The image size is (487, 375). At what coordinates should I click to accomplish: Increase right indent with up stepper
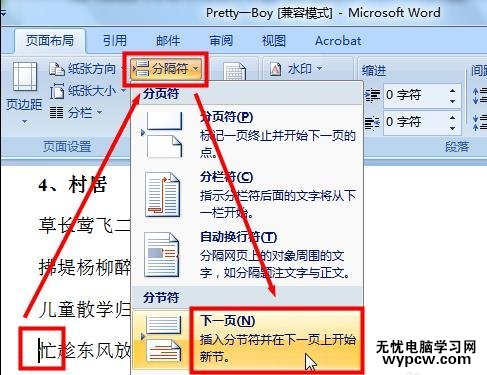pyautogui.click(x=452, y=117)
